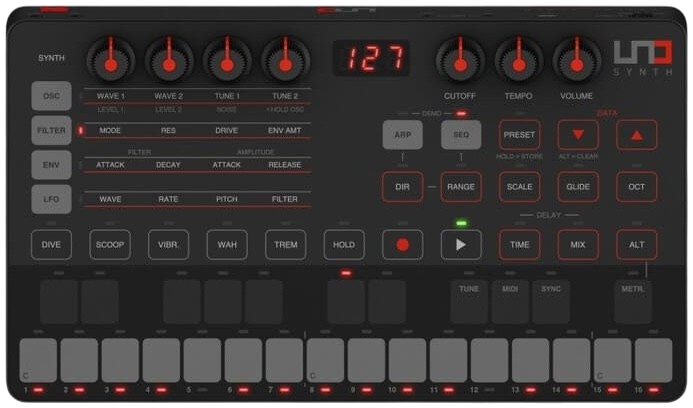The height and width of the screenshot is (408, 693).
Task: Tap step key 15 labeled C
Action: coord(613,360)
